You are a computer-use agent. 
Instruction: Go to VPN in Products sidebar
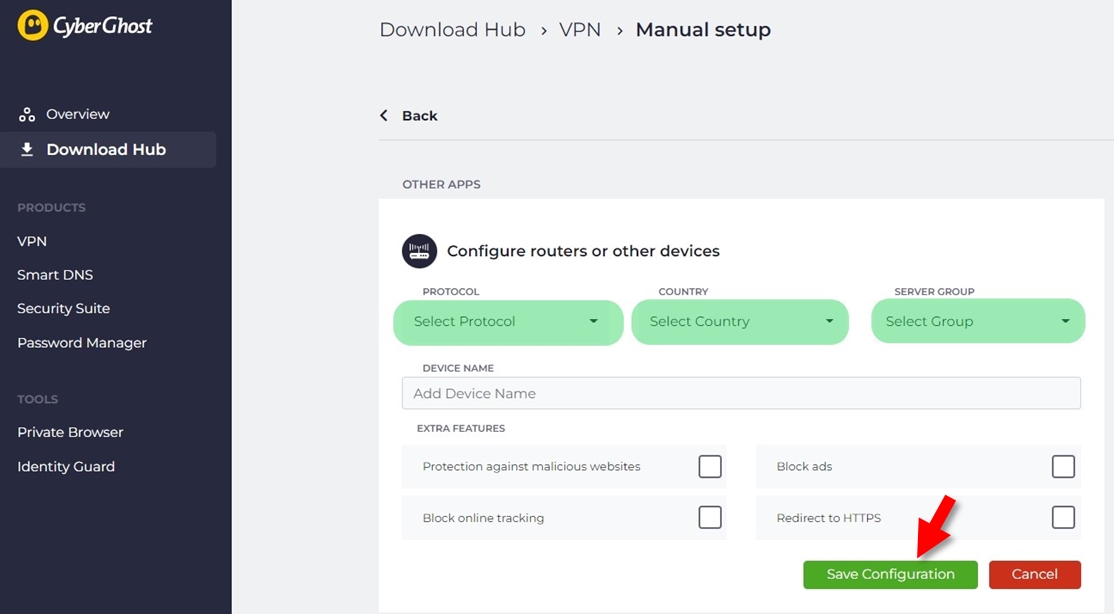tap(32, 241)
